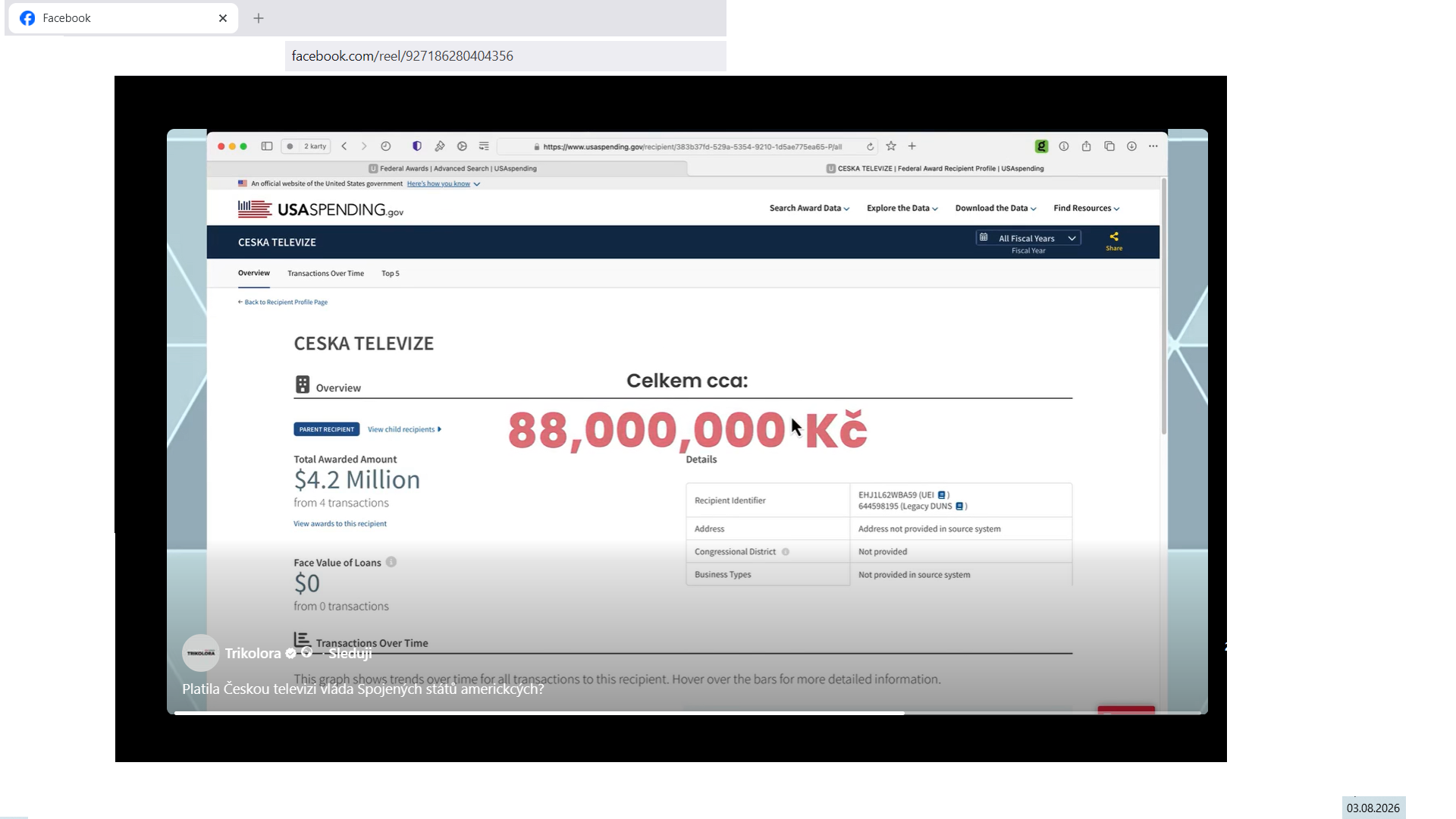This screenshot has width=1456, height=819.
Task: Click the Face Value of Loans info icon
Action: (x=391, y=562)
